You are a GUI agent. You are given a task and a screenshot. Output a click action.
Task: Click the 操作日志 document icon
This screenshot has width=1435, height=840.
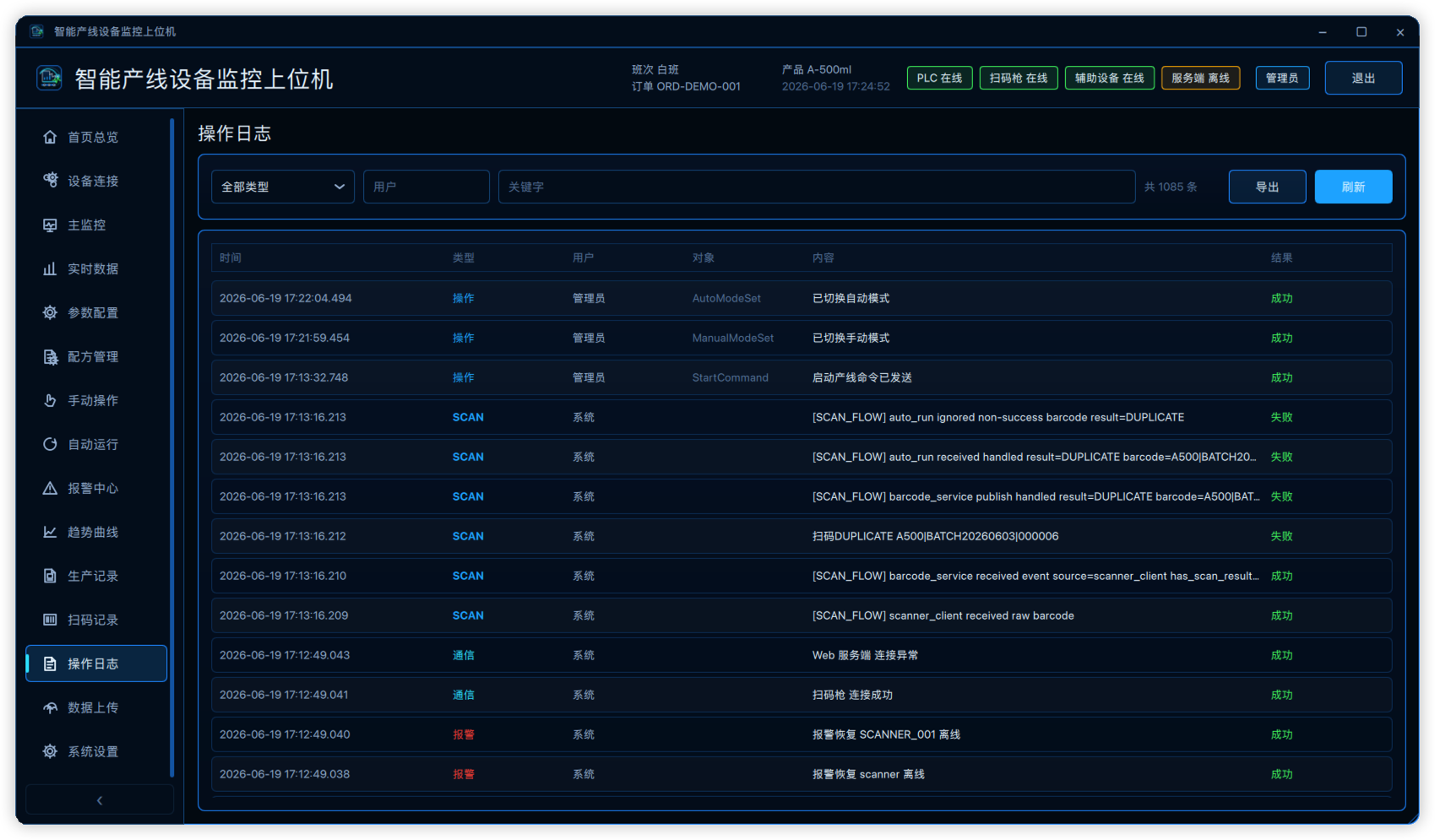(50, 664)
